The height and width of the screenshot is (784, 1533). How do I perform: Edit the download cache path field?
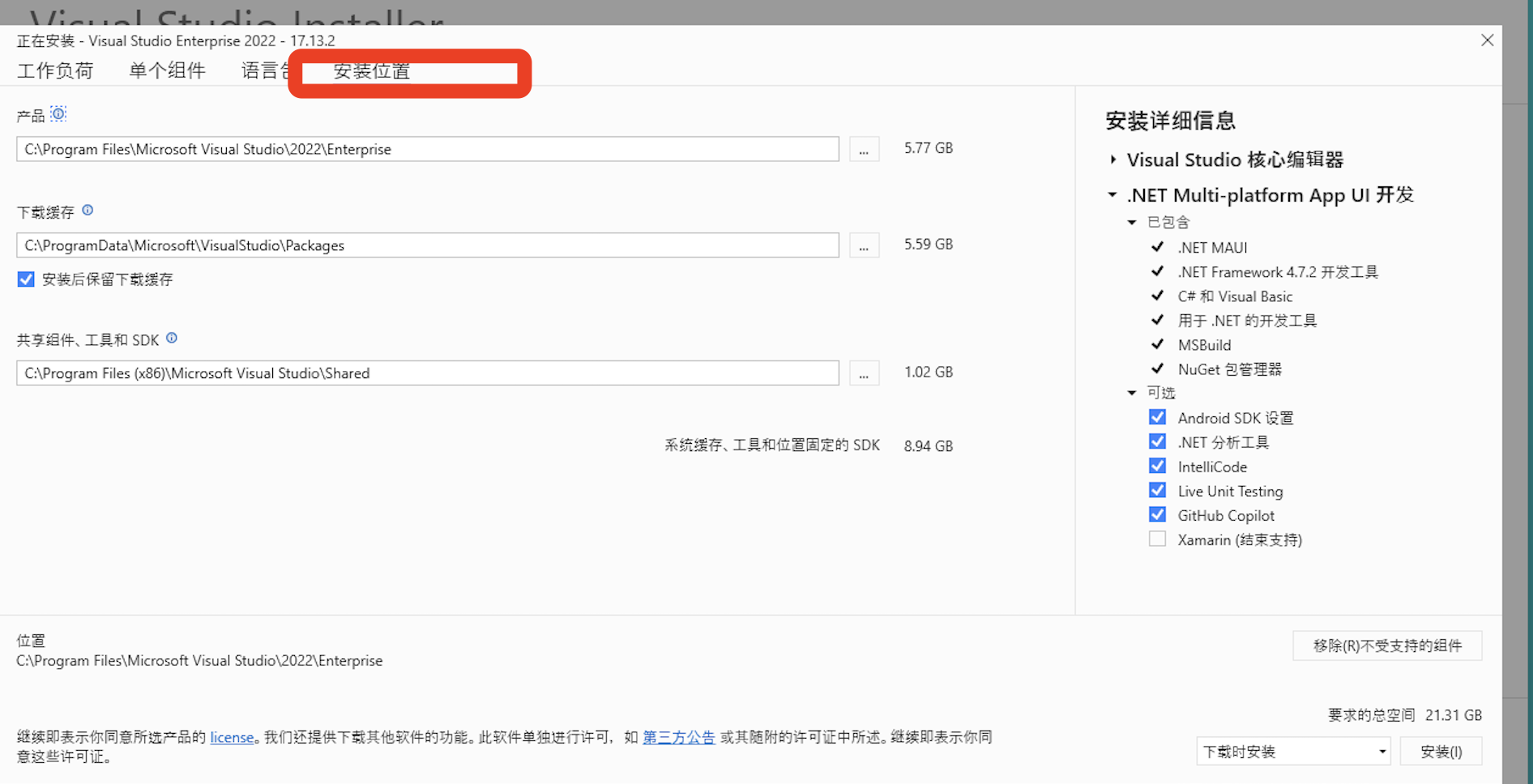tap(428, 245)
